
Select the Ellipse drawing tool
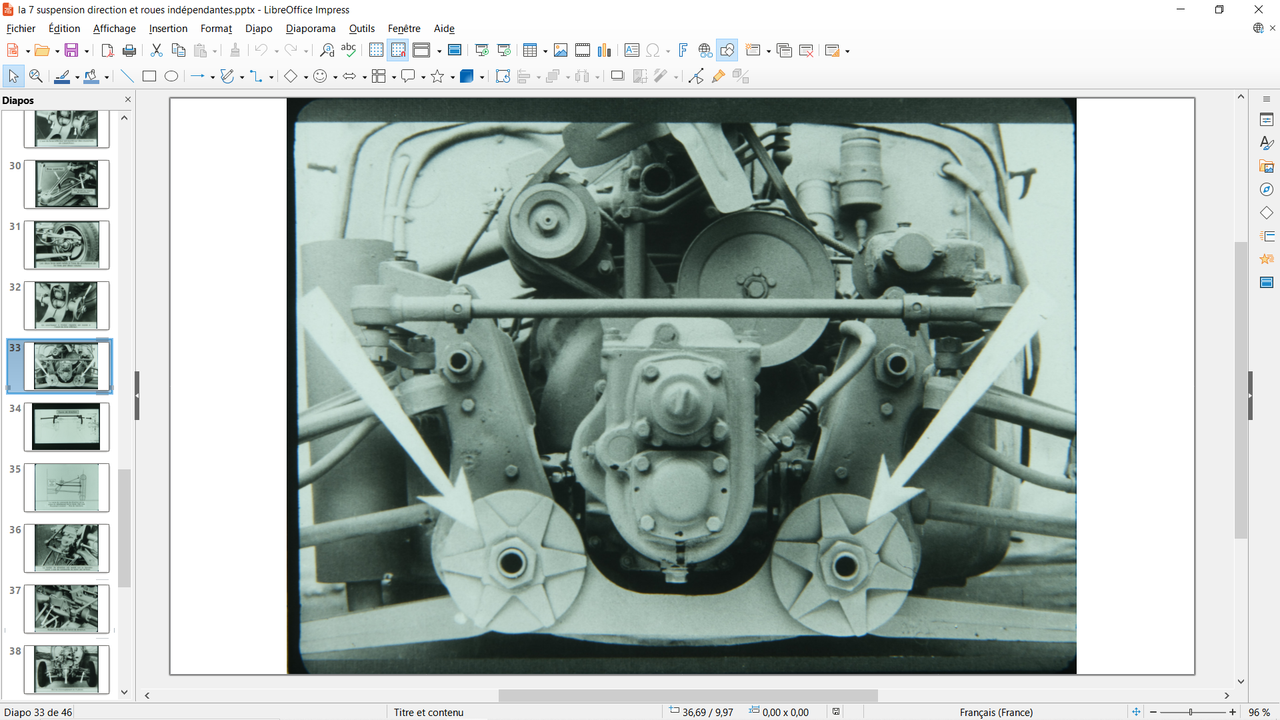[171, 77]
